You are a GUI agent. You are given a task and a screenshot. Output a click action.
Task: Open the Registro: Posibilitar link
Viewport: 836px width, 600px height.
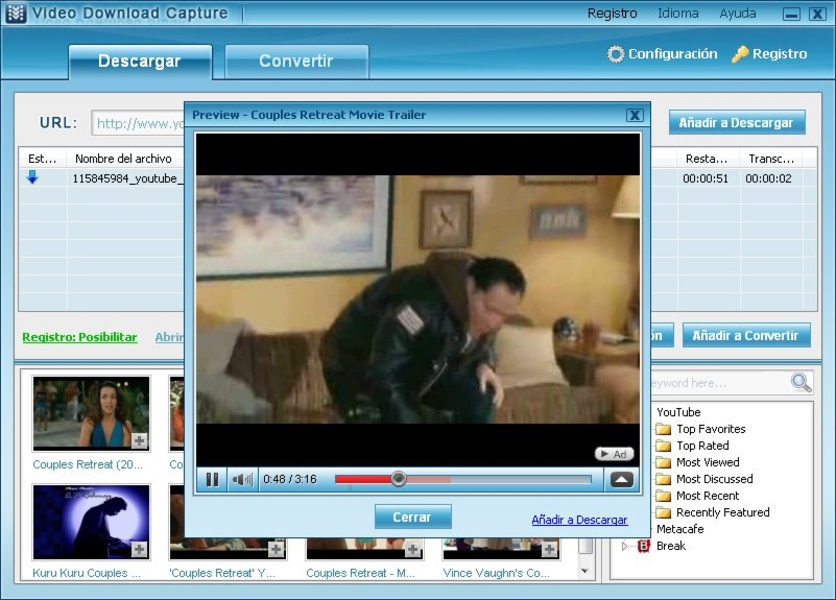pos(80,337)
